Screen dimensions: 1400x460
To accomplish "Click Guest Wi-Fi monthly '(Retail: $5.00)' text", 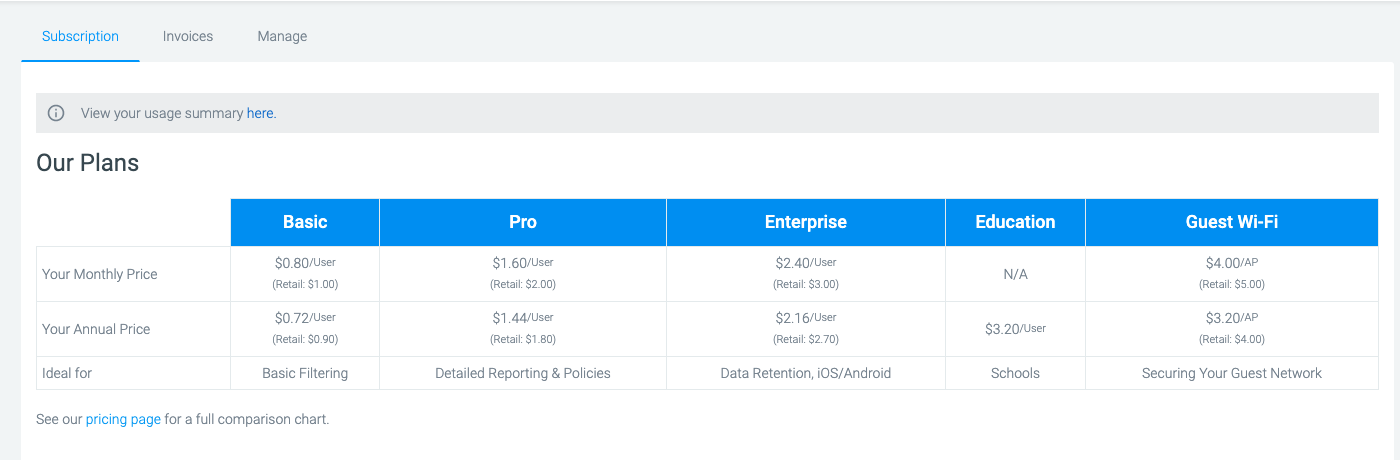I will [1232, 284].
